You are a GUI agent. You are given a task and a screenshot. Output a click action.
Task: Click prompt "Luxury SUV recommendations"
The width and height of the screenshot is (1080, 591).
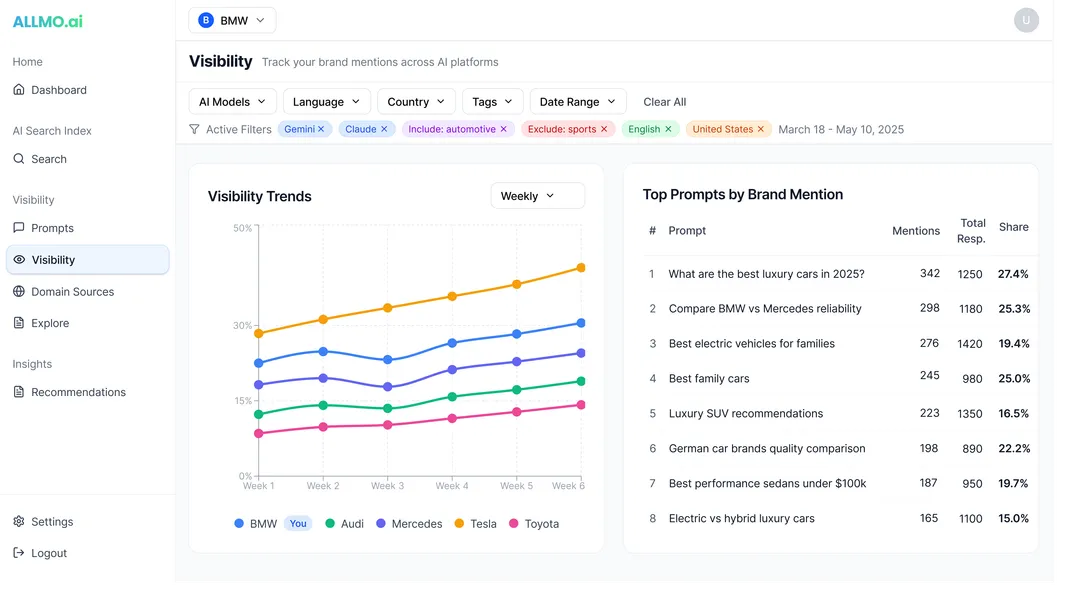[746, 414]
